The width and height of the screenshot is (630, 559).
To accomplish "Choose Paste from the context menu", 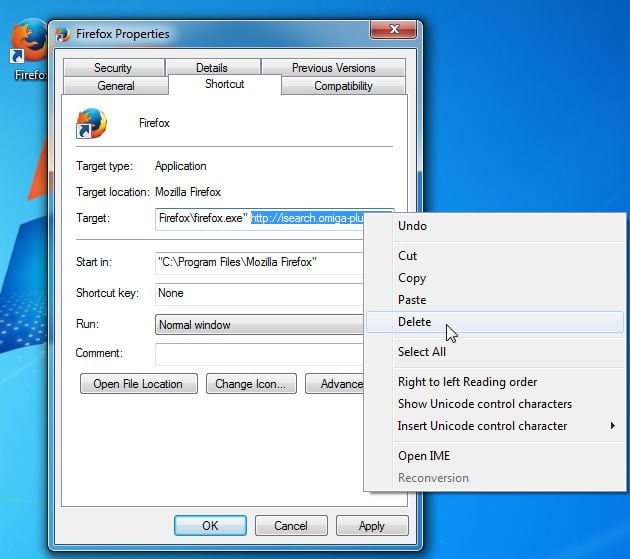I will (x=495, y=300).
